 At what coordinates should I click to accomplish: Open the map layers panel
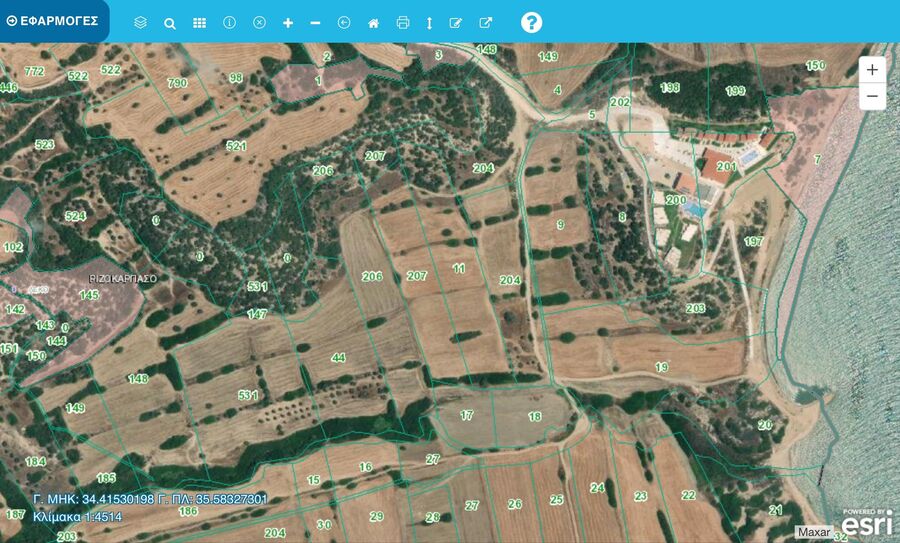[140, 22]
